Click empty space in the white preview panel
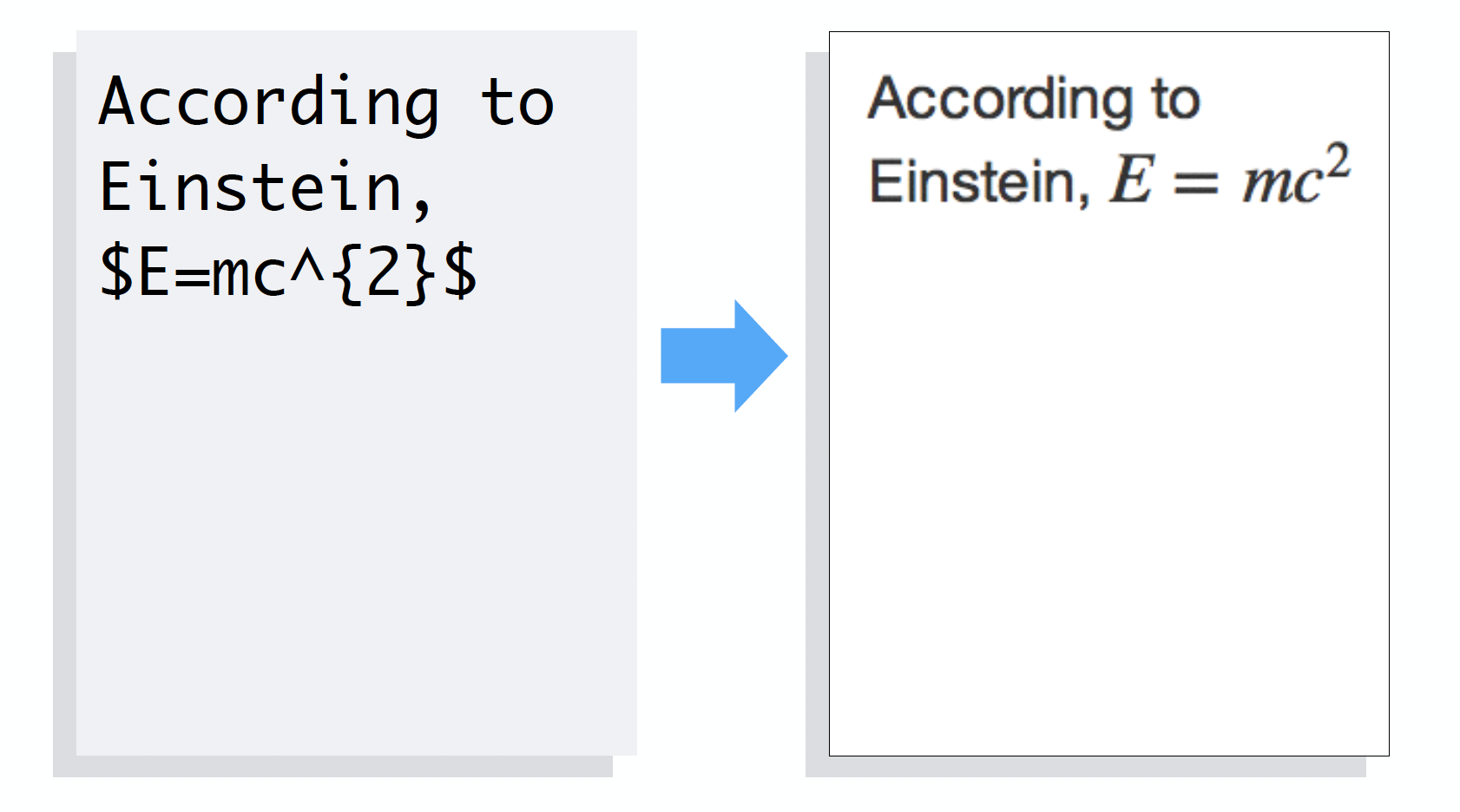Image resolution: width=1460 pixels, height=812 pixels. [1108, 486]
